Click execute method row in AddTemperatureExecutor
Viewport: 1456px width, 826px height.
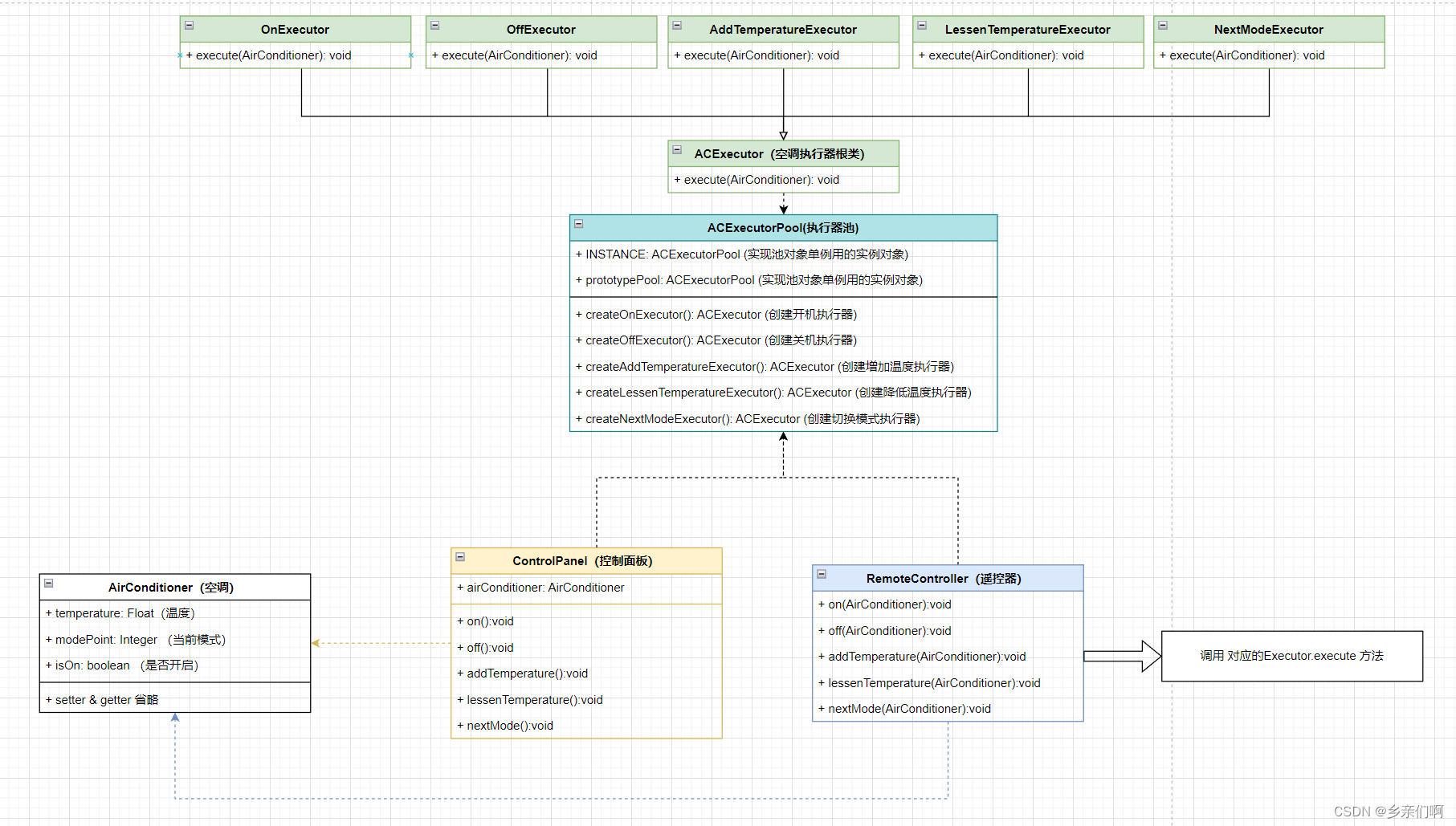784,55
